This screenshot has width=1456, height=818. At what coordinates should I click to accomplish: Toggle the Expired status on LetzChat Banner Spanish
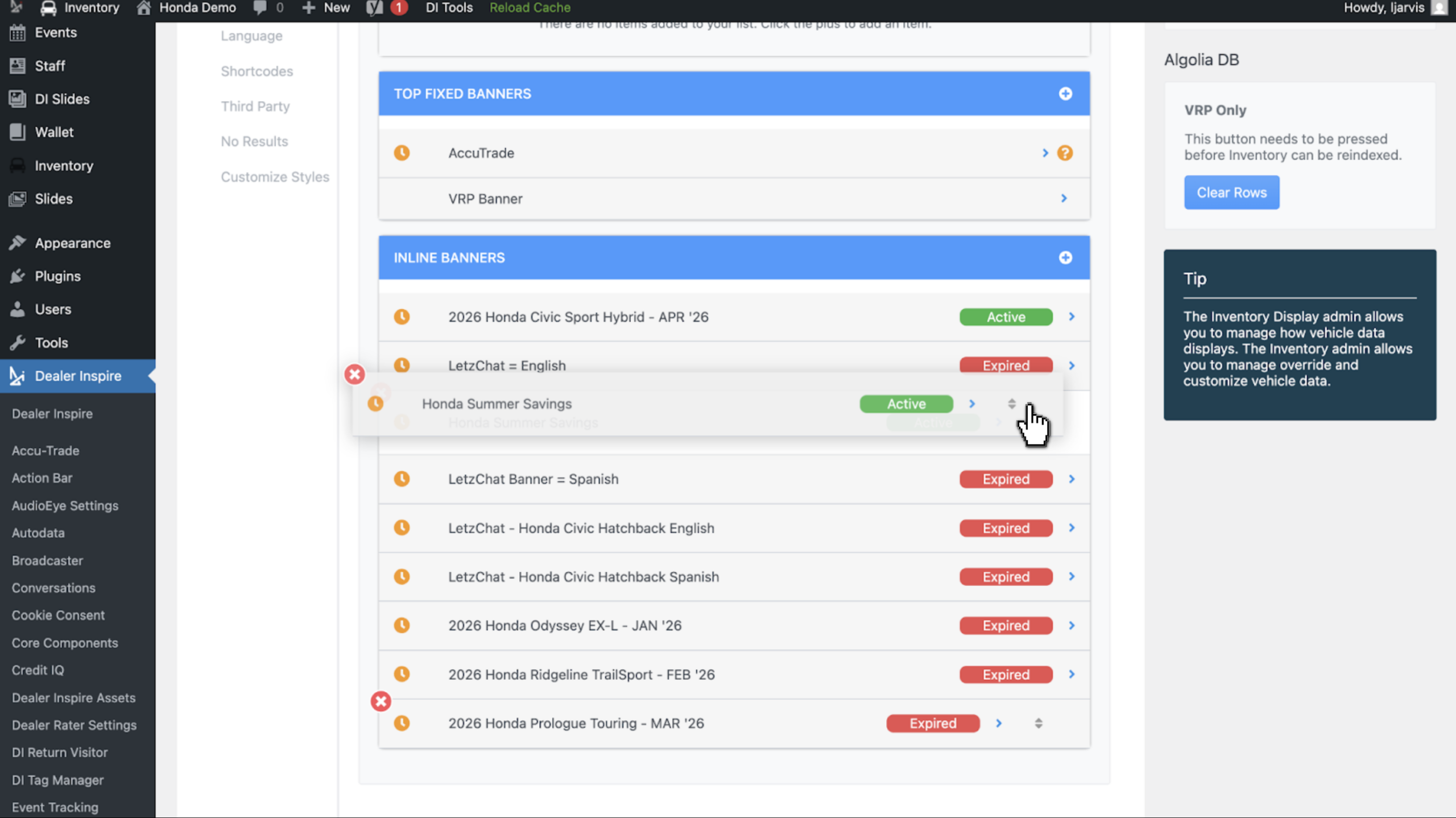coord(1006,479)
